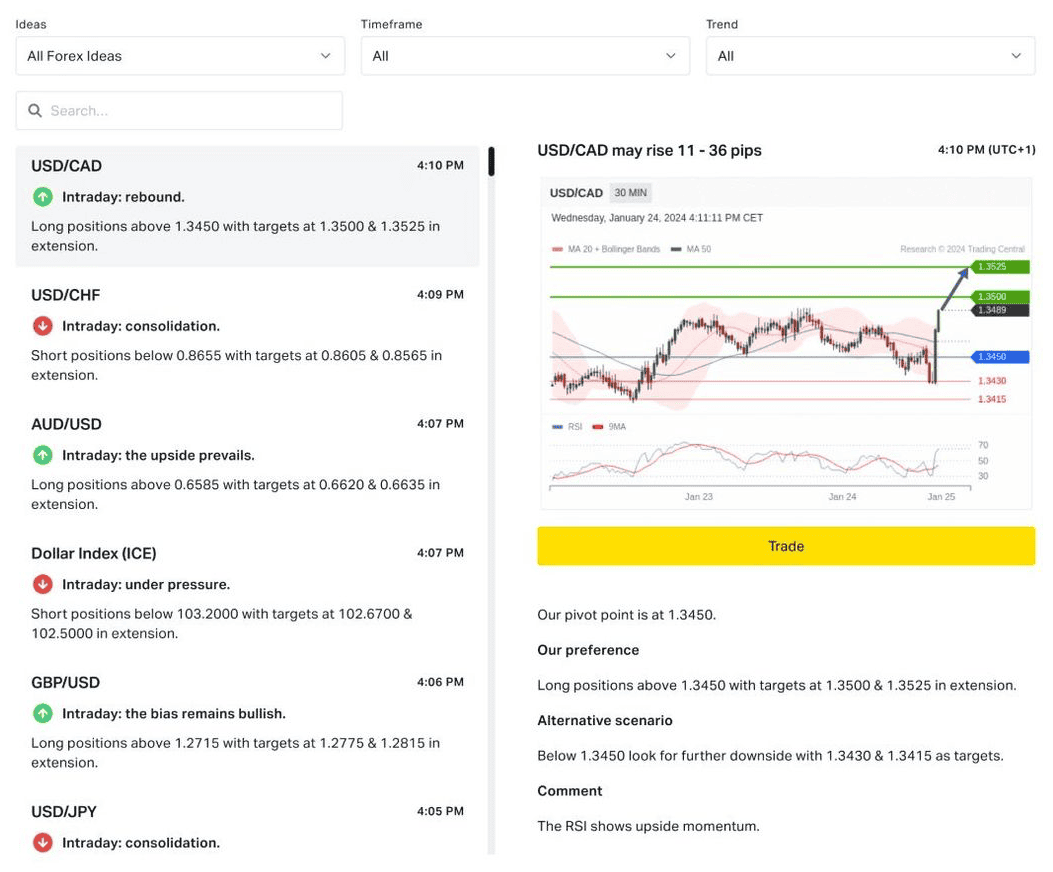Viewport: 1053px width, 872px height.
Task: Click the green up-arrow icon for USD/CAD
Action: click(43, 197)
